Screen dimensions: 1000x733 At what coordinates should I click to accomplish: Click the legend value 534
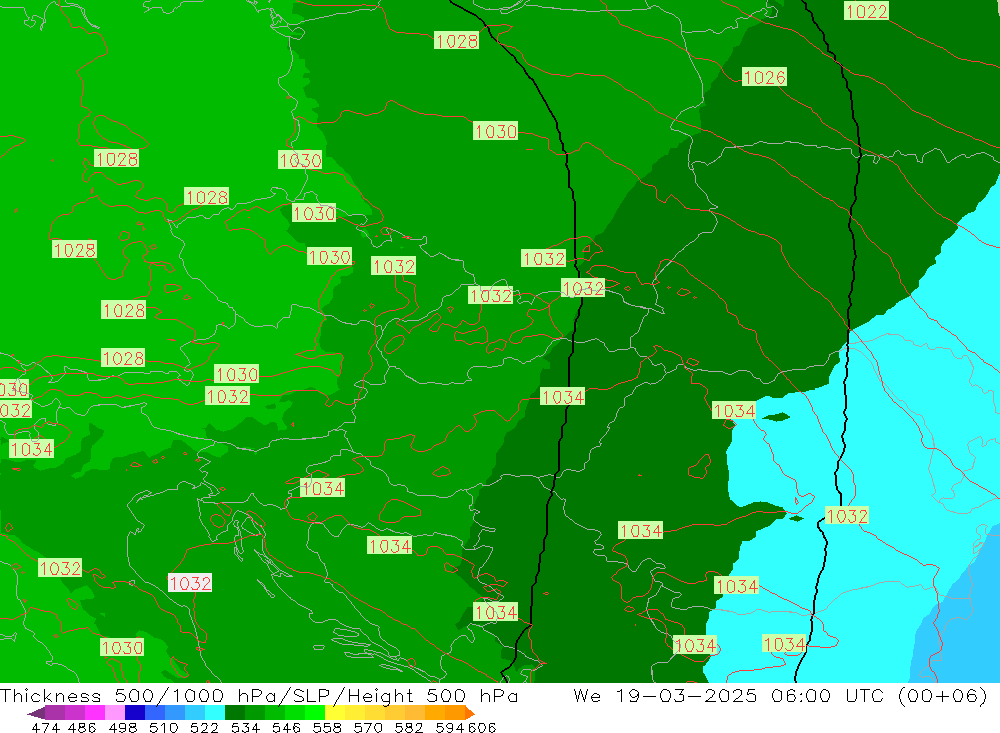tap(245, 727)
